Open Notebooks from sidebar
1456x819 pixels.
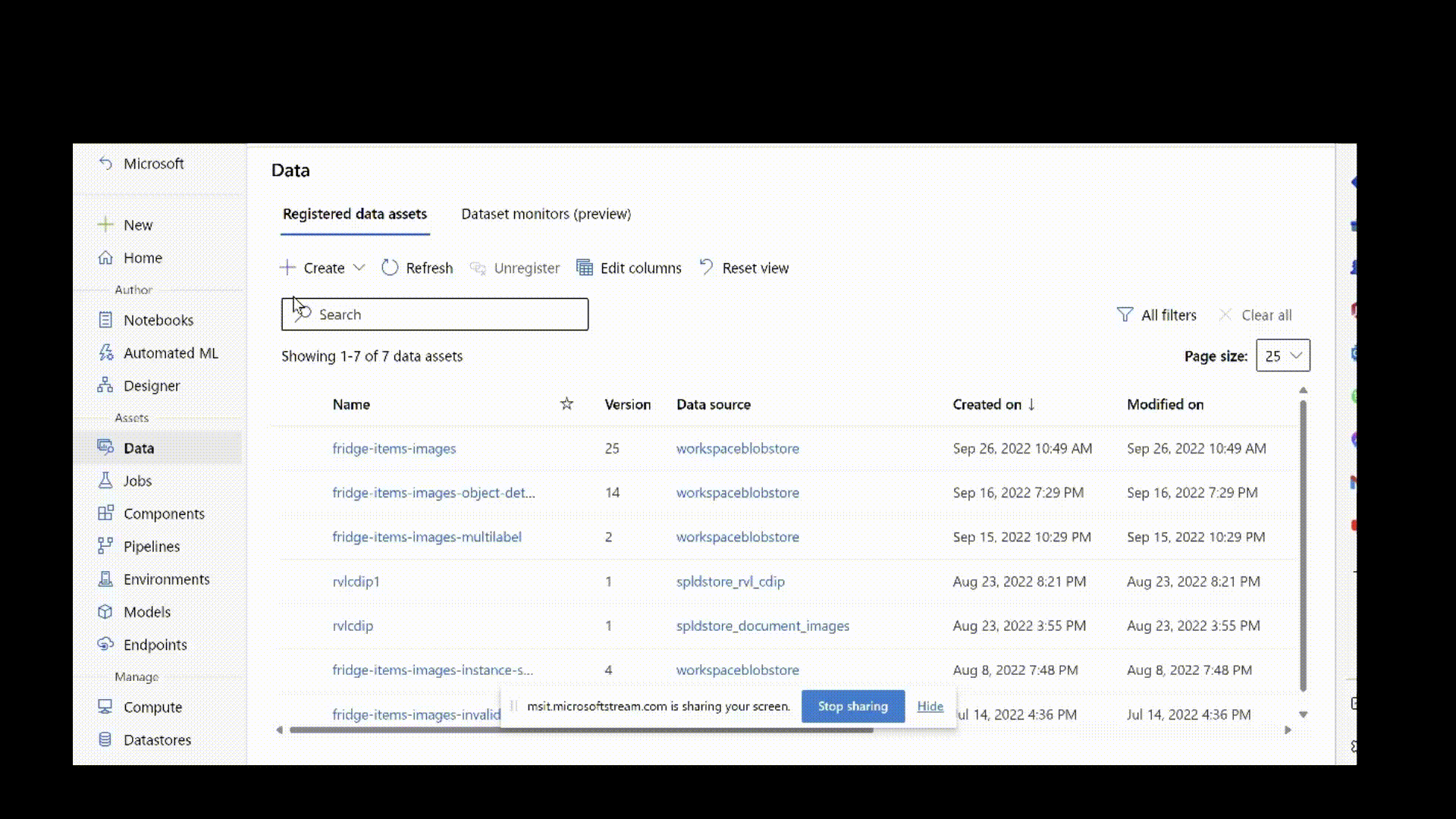(x=158, y=320)
